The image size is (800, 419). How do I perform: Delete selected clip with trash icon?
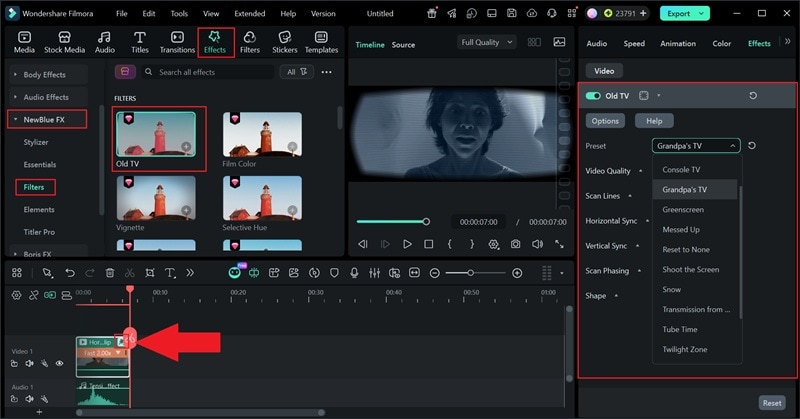click(110, 273)
